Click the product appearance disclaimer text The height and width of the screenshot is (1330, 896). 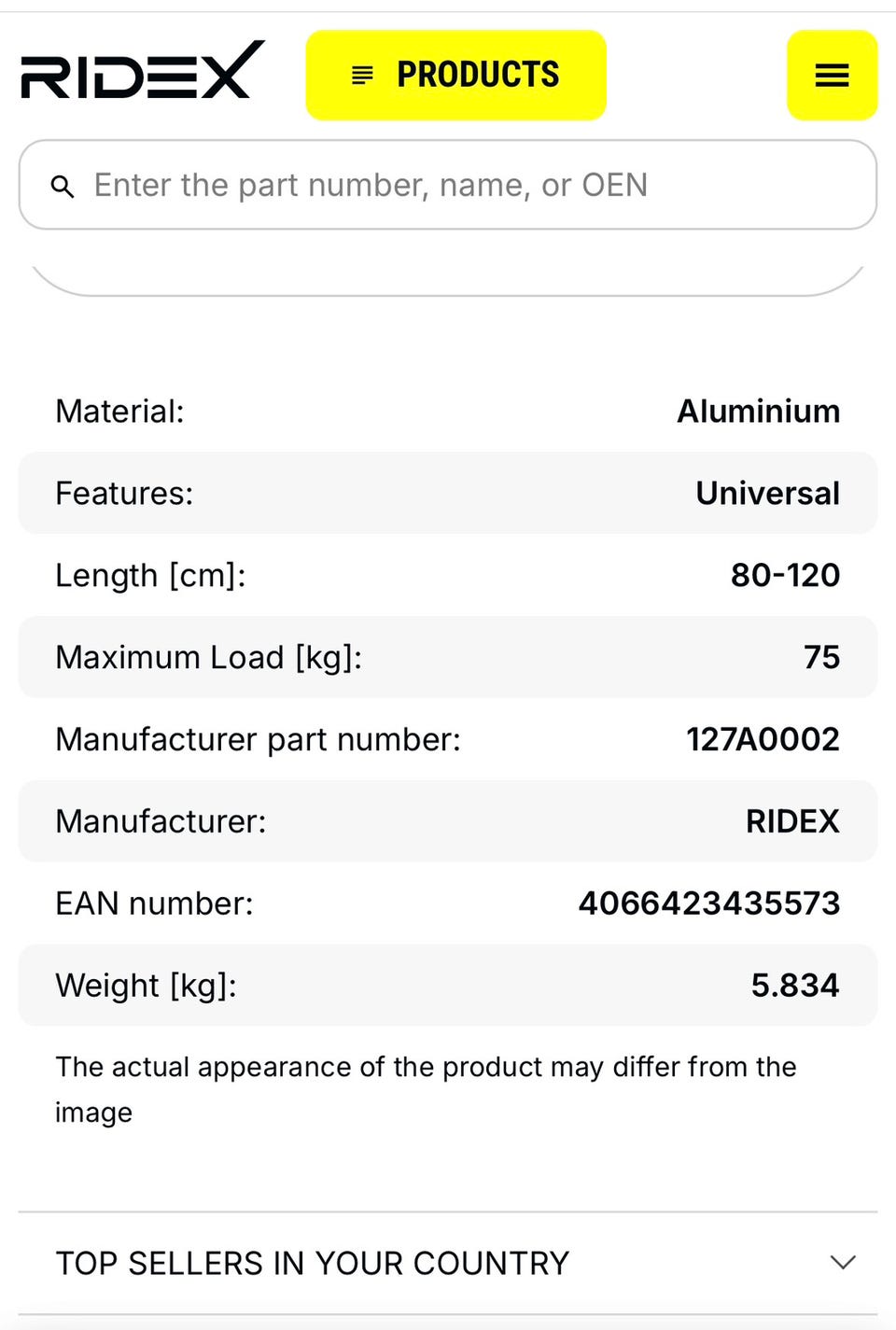click(x=426, y=1089)
